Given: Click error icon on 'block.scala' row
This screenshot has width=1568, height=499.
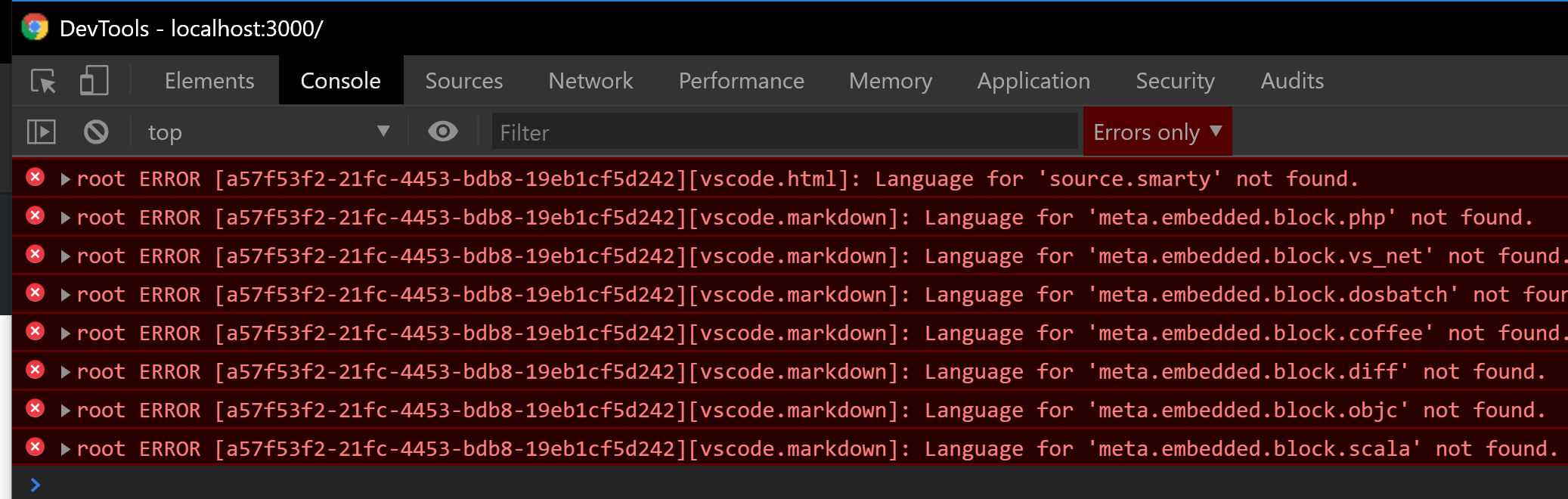Looking at the screenshot, I should point(35,448).
